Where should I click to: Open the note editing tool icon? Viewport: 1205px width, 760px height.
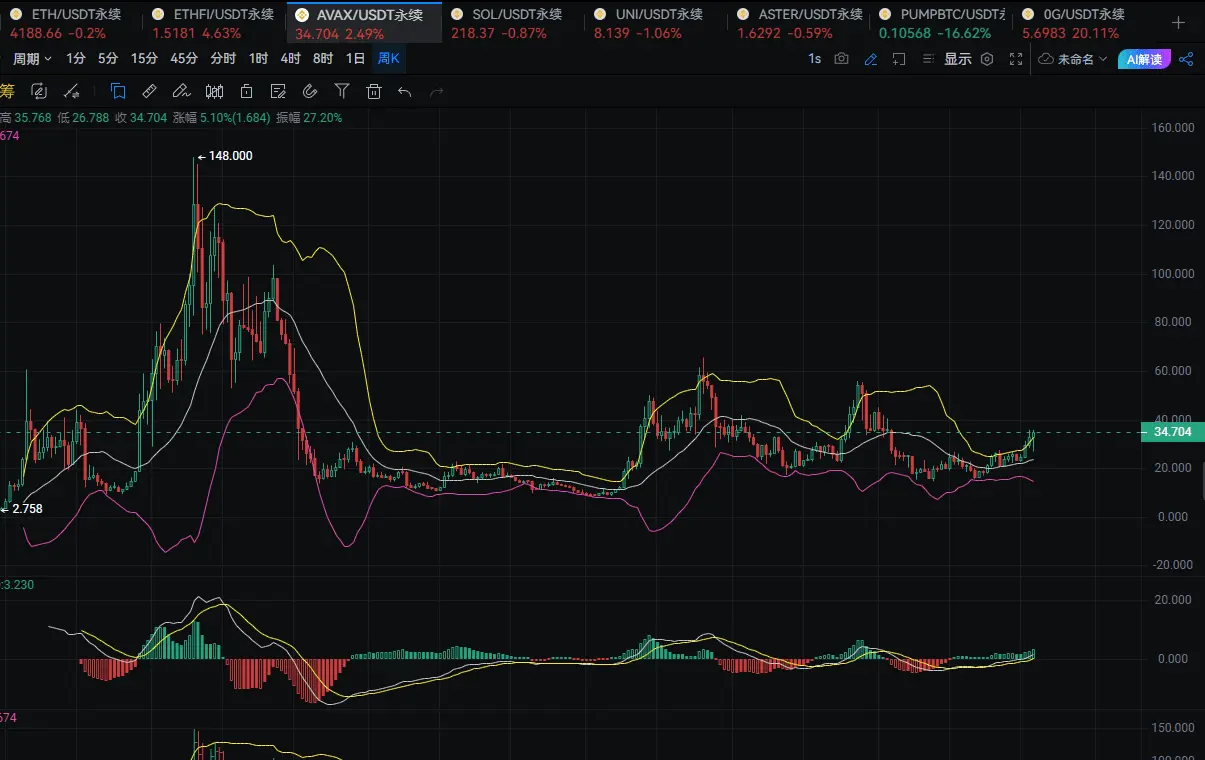278,91
